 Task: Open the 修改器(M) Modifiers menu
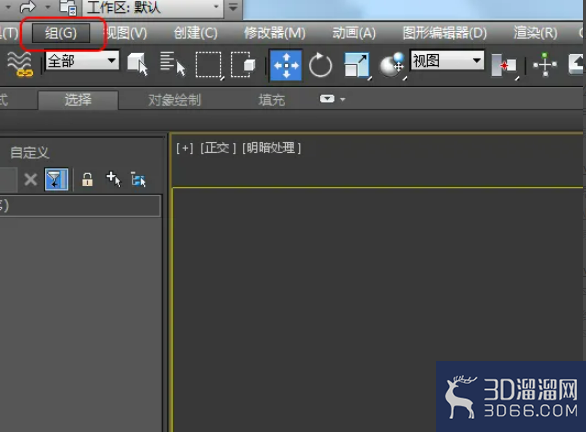(275, 33)
